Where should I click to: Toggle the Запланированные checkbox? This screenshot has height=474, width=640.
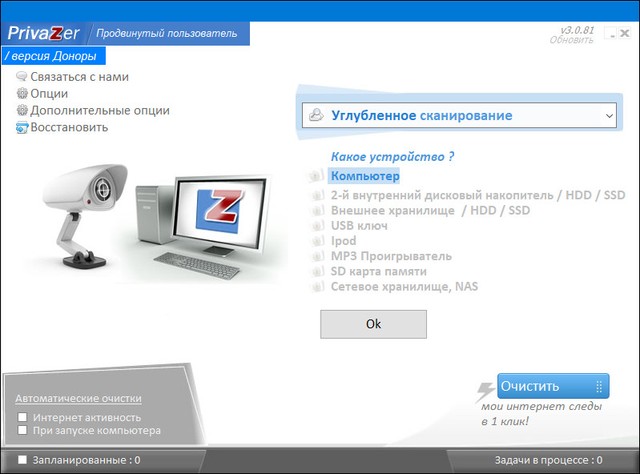point(22,460)
